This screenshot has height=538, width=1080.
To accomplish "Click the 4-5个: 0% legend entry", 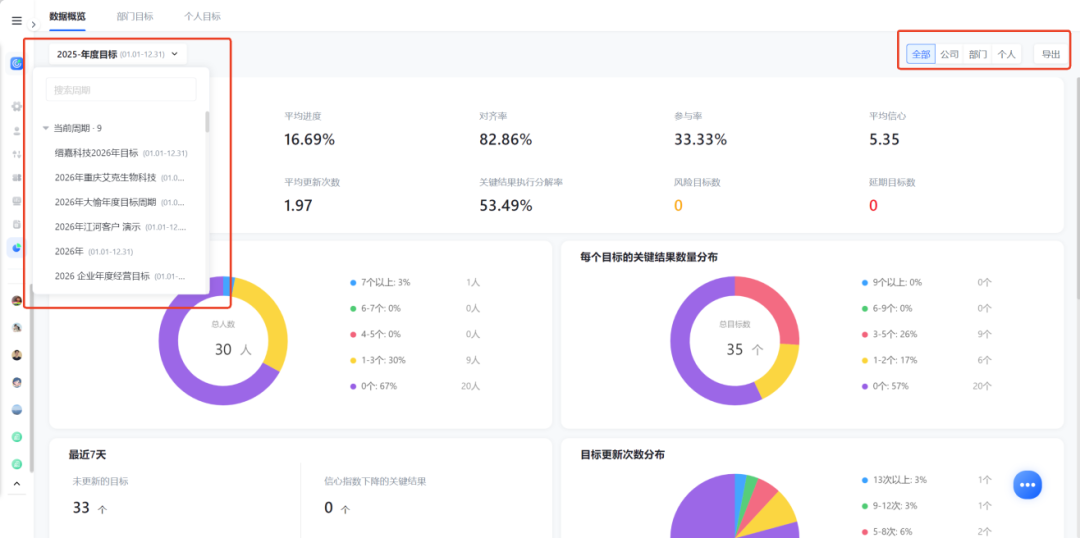I will [375, 334].
